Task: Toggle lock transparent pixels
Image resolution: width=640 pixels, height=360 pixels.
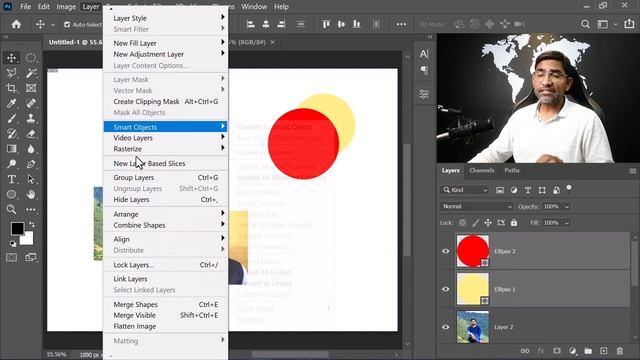Action: pyautogui.click(x=462, y=223)
